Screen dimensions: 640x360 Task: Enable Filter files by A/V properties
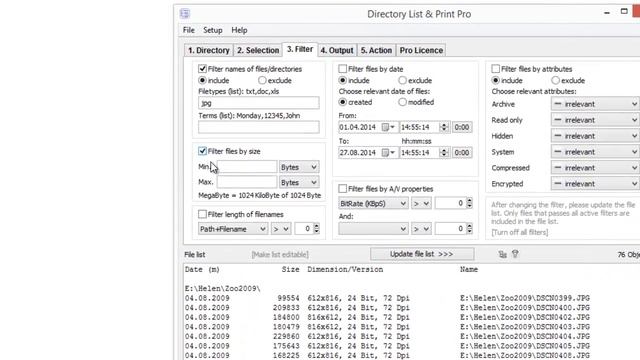point(343,189)
